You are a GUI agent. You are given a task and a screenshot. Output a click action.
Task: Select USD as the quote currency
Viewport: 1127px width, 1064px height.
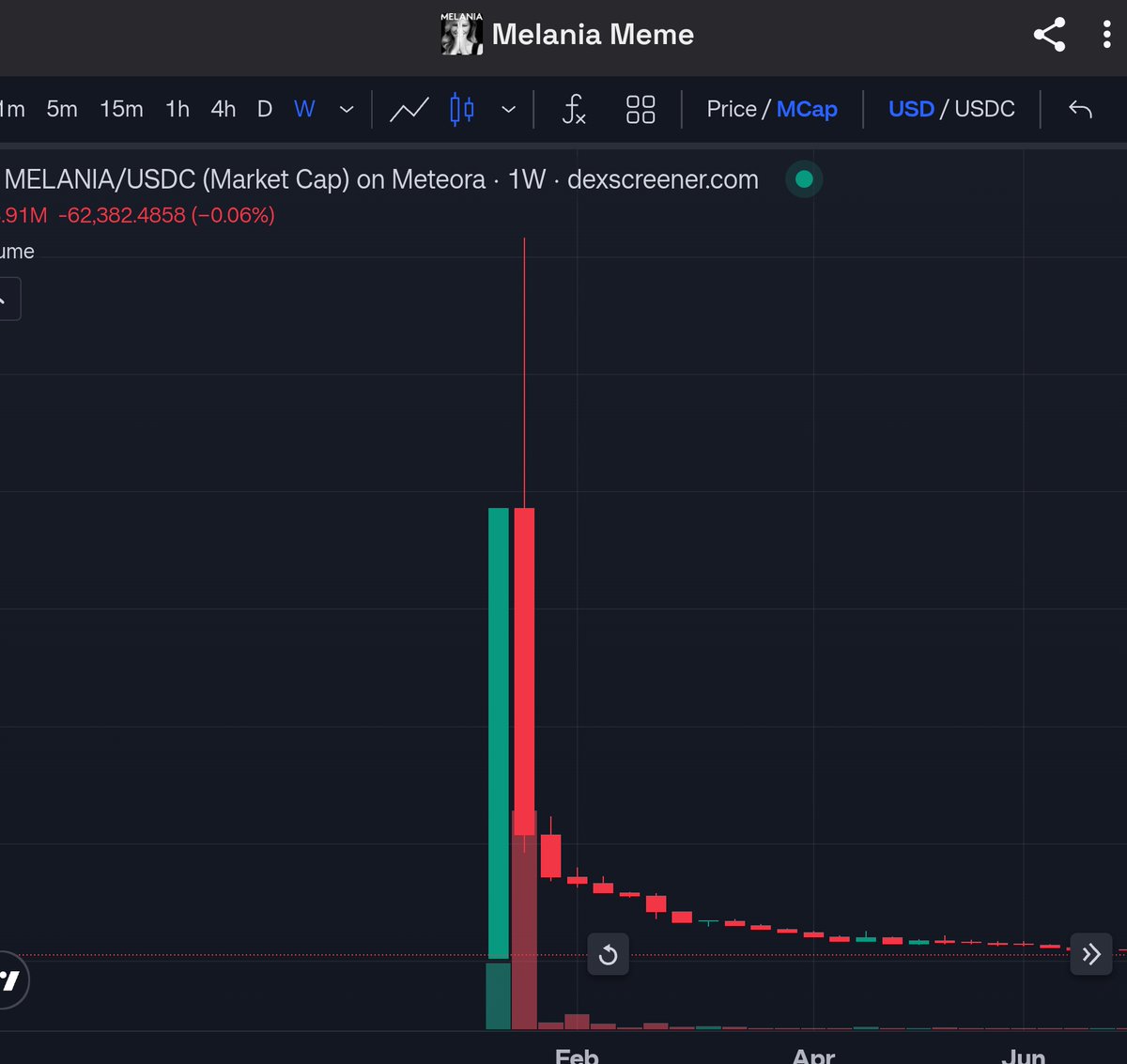pyautogui.click(x=911, y=109)
